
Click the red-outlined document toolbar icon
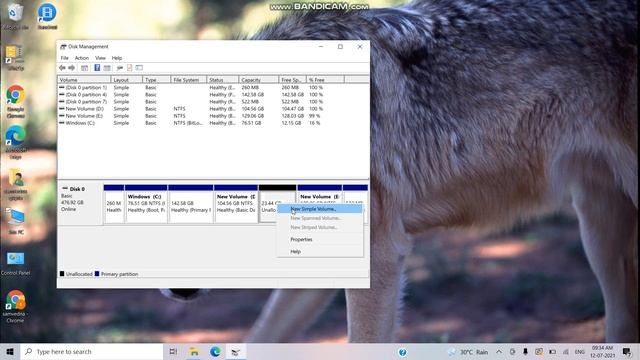point(129,68)
